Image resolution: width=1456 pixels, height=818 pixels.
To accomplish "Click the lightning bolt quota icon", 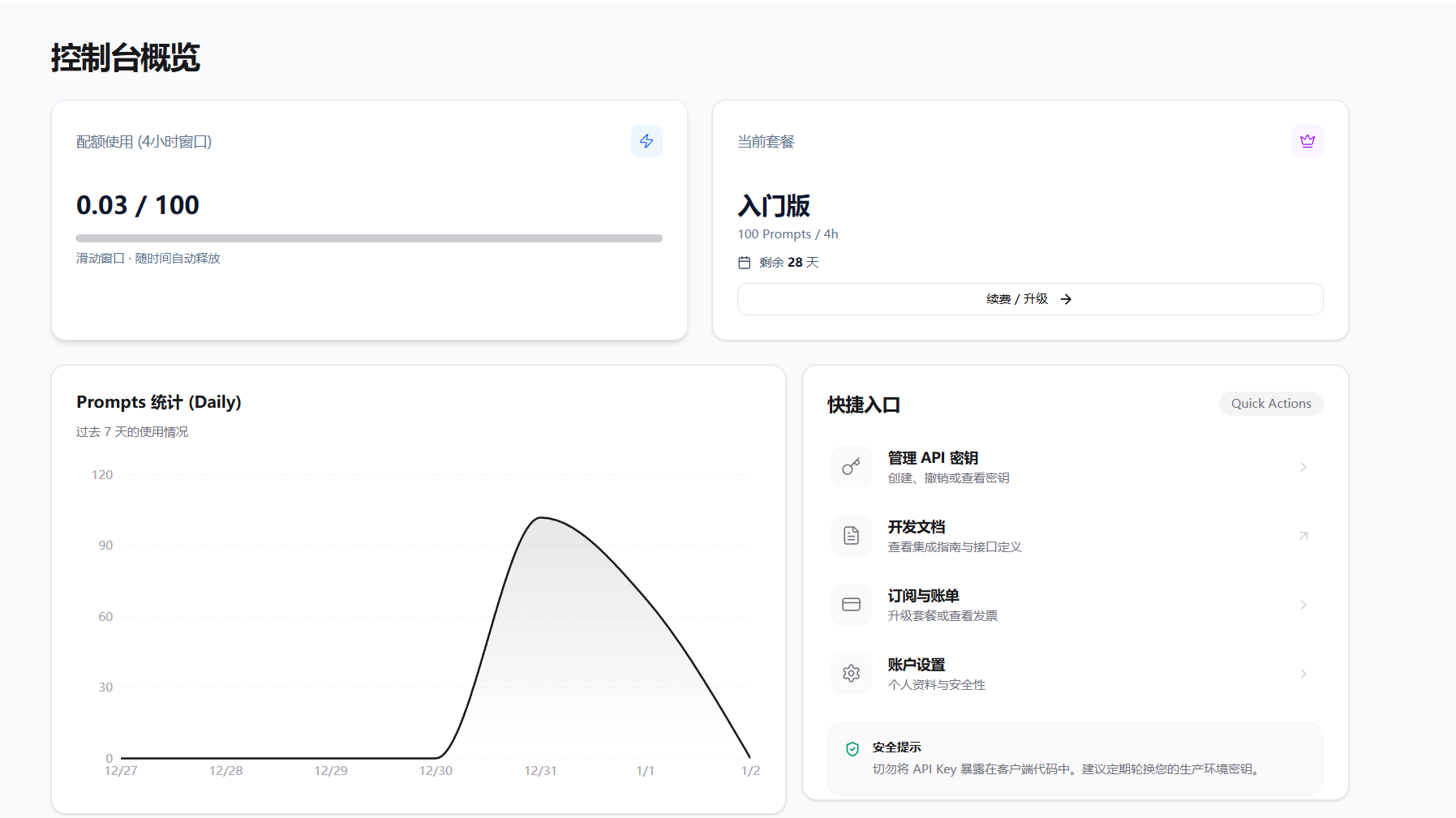I will pos(646,141).
